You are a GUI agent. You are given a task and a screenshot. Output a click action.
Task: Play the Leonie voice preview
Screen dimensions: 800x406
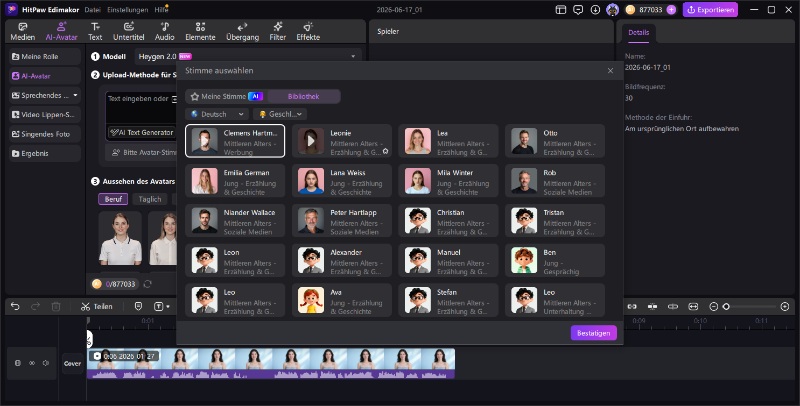[311, 141]
